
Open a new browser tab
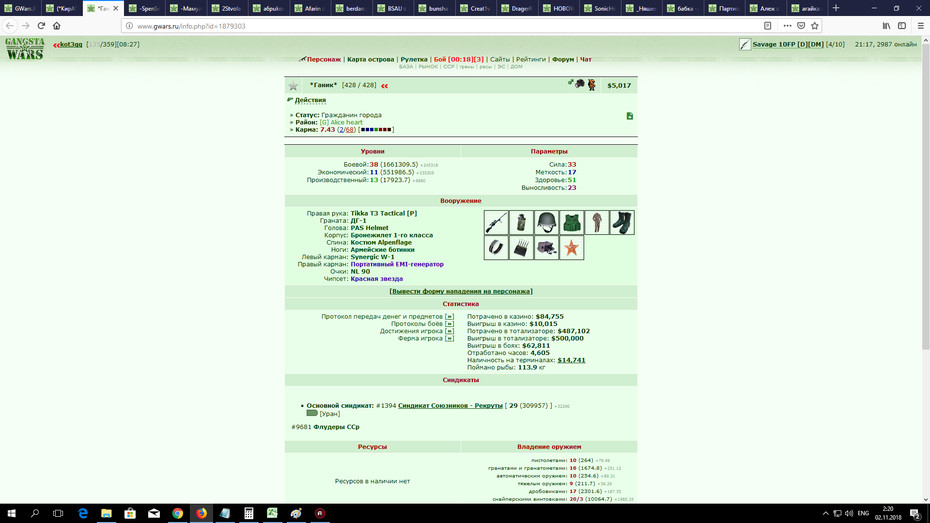pyautogui.click(x=836, y=8)
